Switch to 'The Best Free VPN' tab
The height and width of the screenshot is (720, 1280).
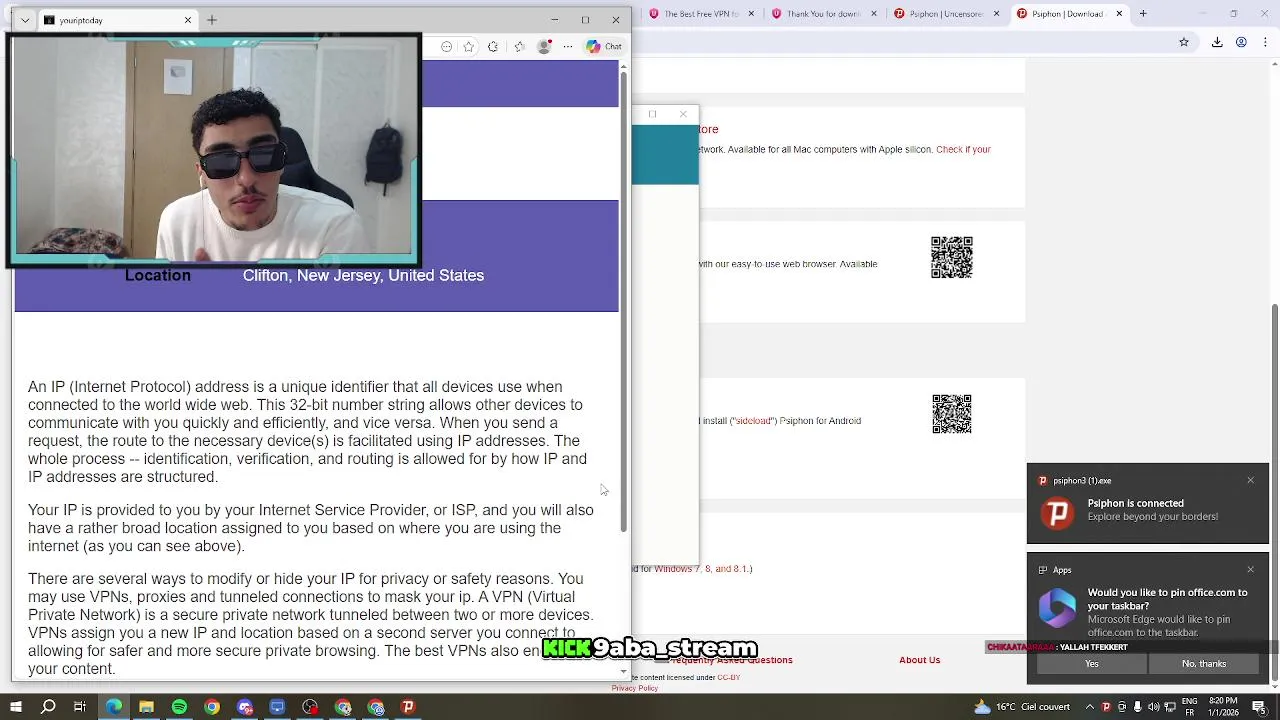[x=702, y=13]
